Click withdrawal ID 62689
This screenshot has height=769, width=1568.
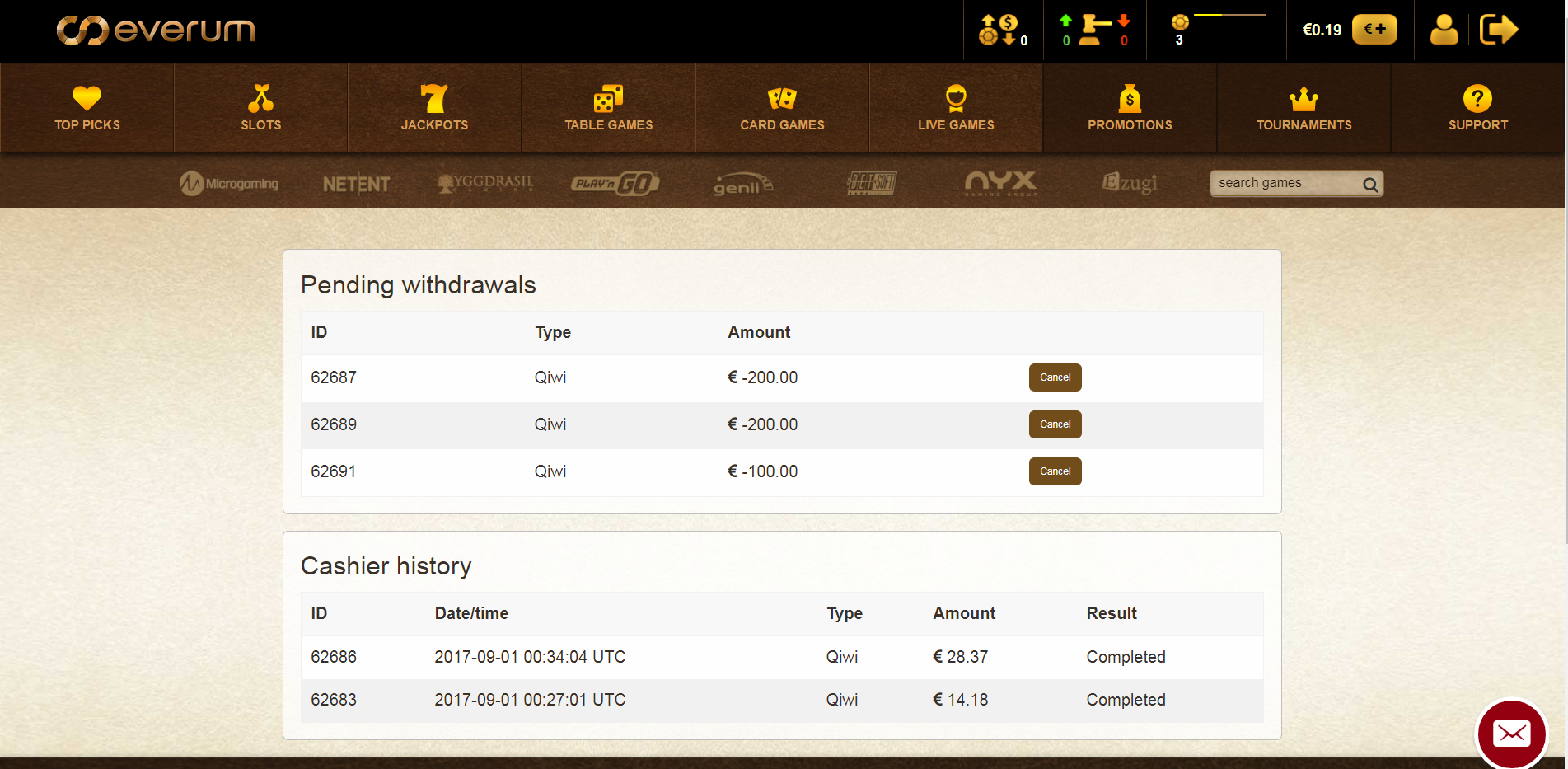point(334,424)
